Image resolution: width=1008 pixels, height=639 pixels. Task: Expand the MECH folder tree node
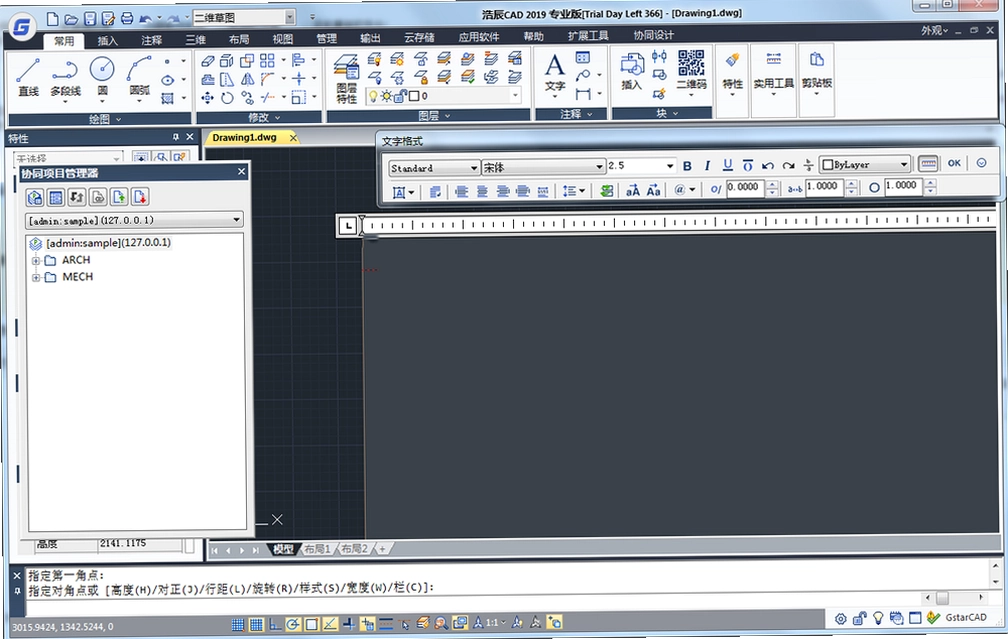point(37,277)
